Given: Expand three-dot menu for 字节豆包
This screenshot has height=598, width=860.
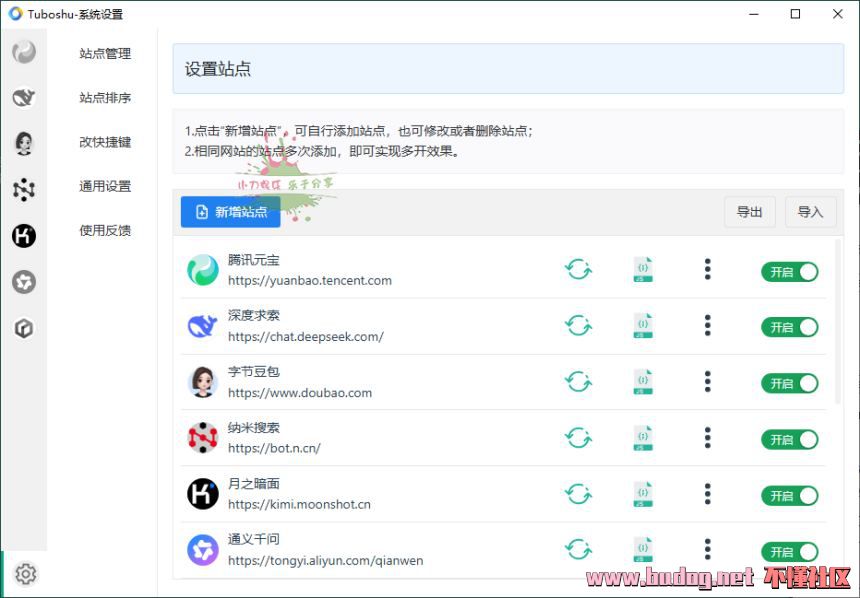Looking at the screenshot, I should (x=708, y=381).
